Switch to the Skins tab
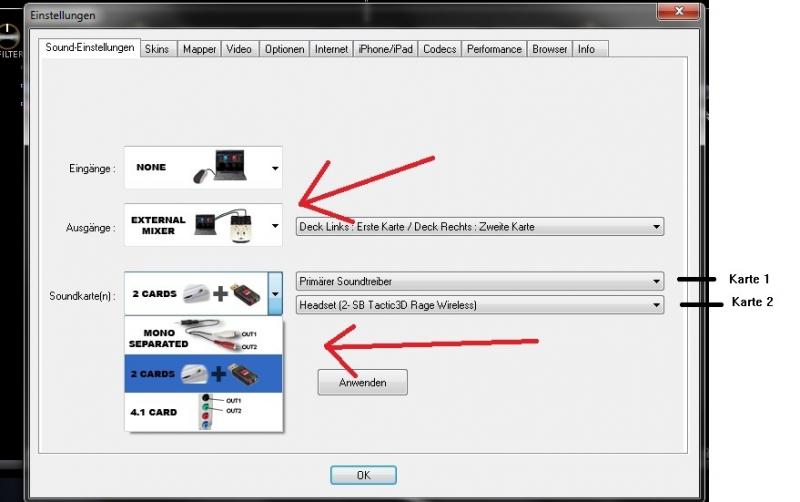This screenshot has width=800, height=502. click(x=157, y=49)
